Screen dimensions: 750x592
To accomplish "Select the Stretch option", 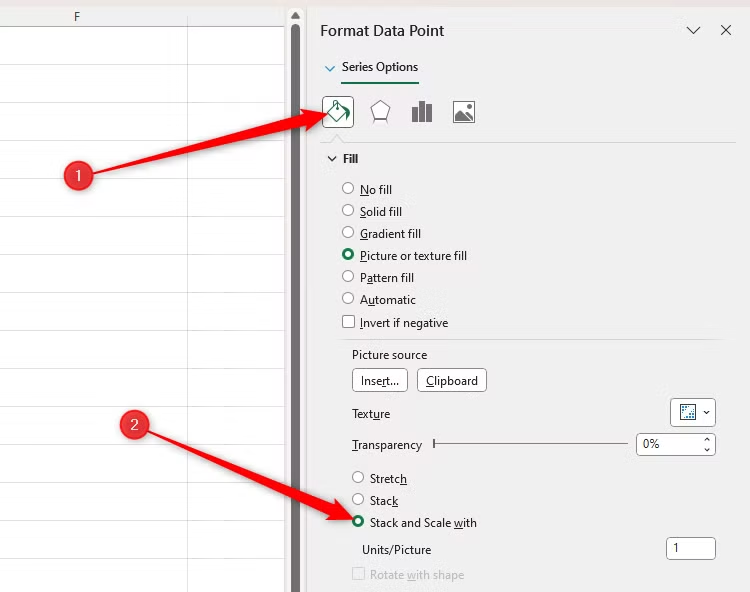I will click(x=358, y=477).
